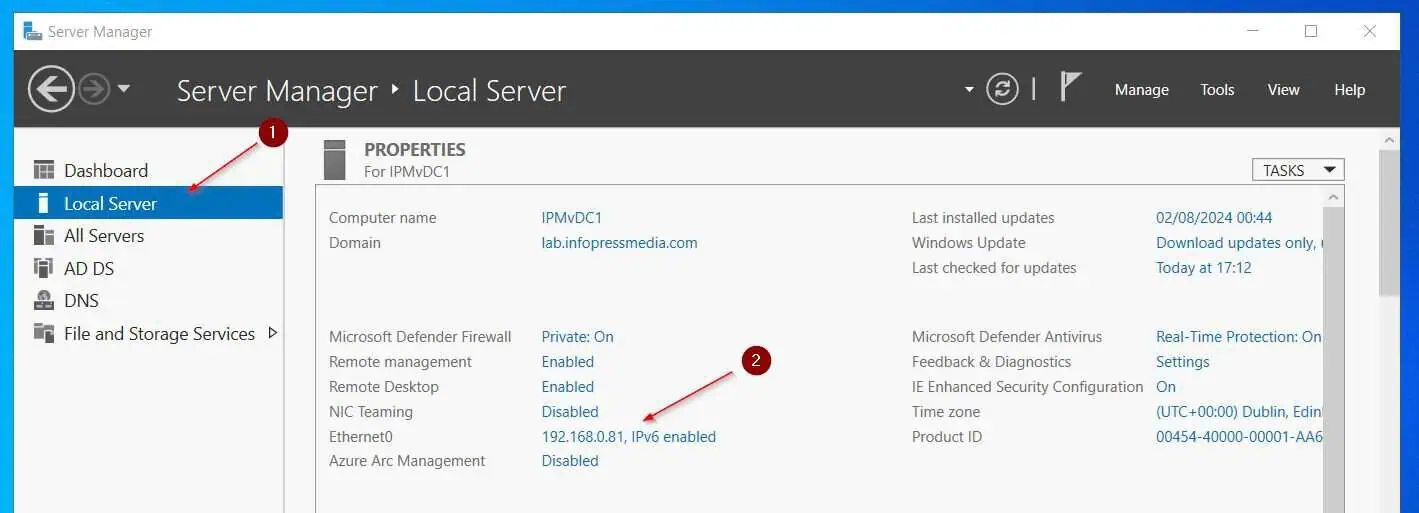The image size is (1419, 513).
Task: Open the notifications flag icon
Action: (1070, 87)
